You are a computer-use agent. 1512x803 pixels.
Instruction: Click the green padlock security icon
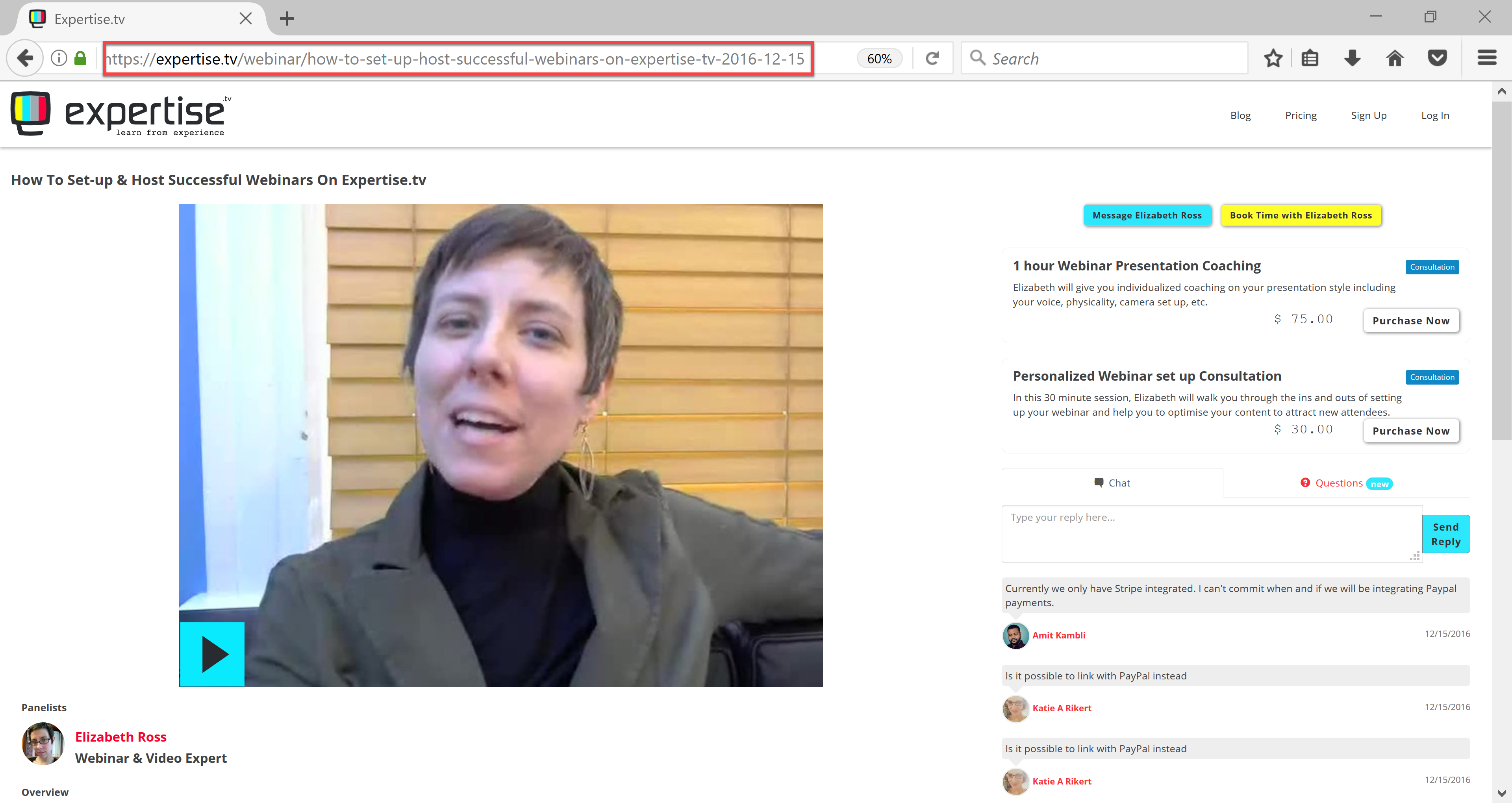coord(80,58)
